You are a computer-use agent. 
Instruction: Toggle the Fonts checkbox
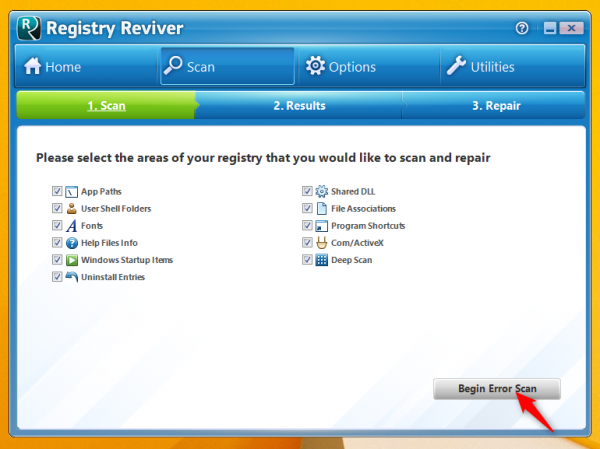(x=57, y=225)
